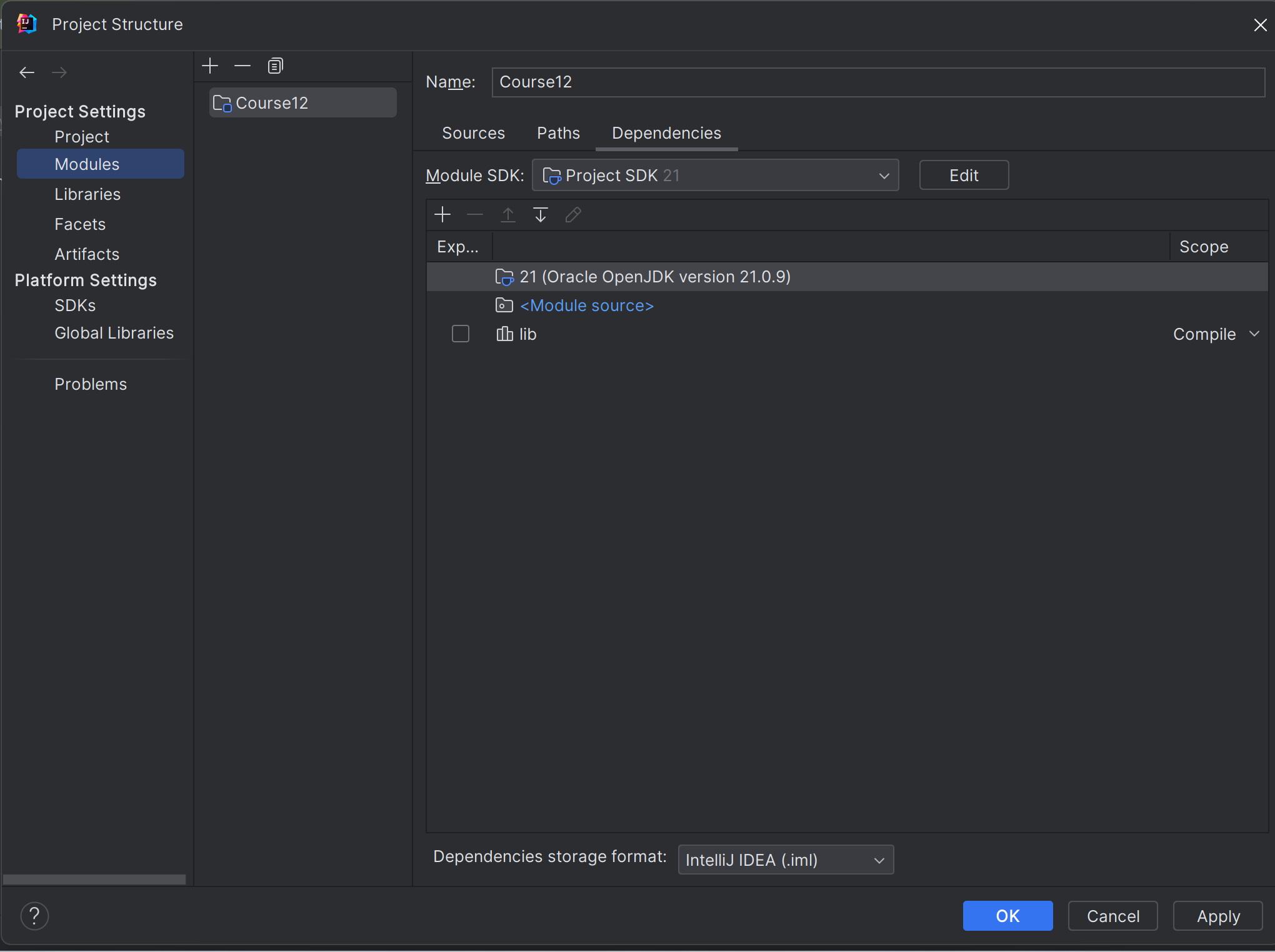The height and width of the screenshot is (952, 1275).
Task: Click the Scope column header
Action: [x=1218, y=247]
